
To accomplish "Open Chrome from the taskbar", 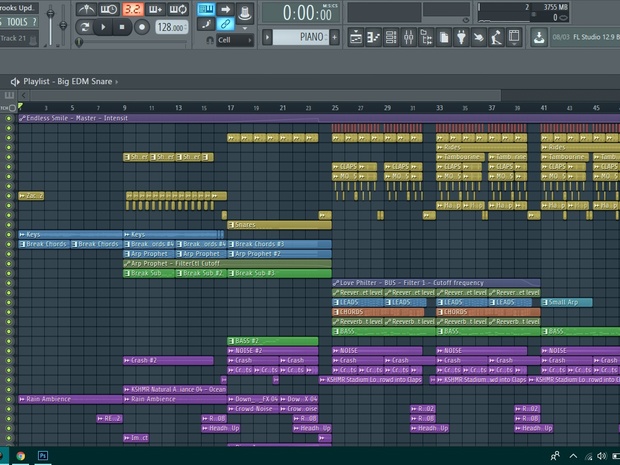I will point(21,456).
